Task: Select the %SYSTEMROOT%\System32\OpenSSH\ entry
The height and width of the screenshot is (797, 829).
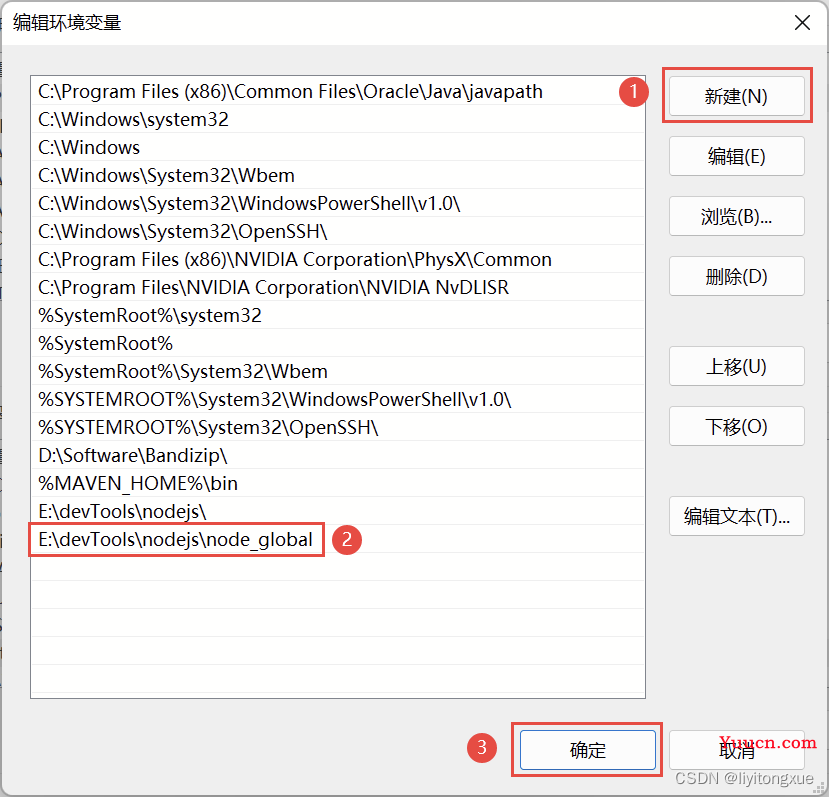Action: [x=338, y=428]
